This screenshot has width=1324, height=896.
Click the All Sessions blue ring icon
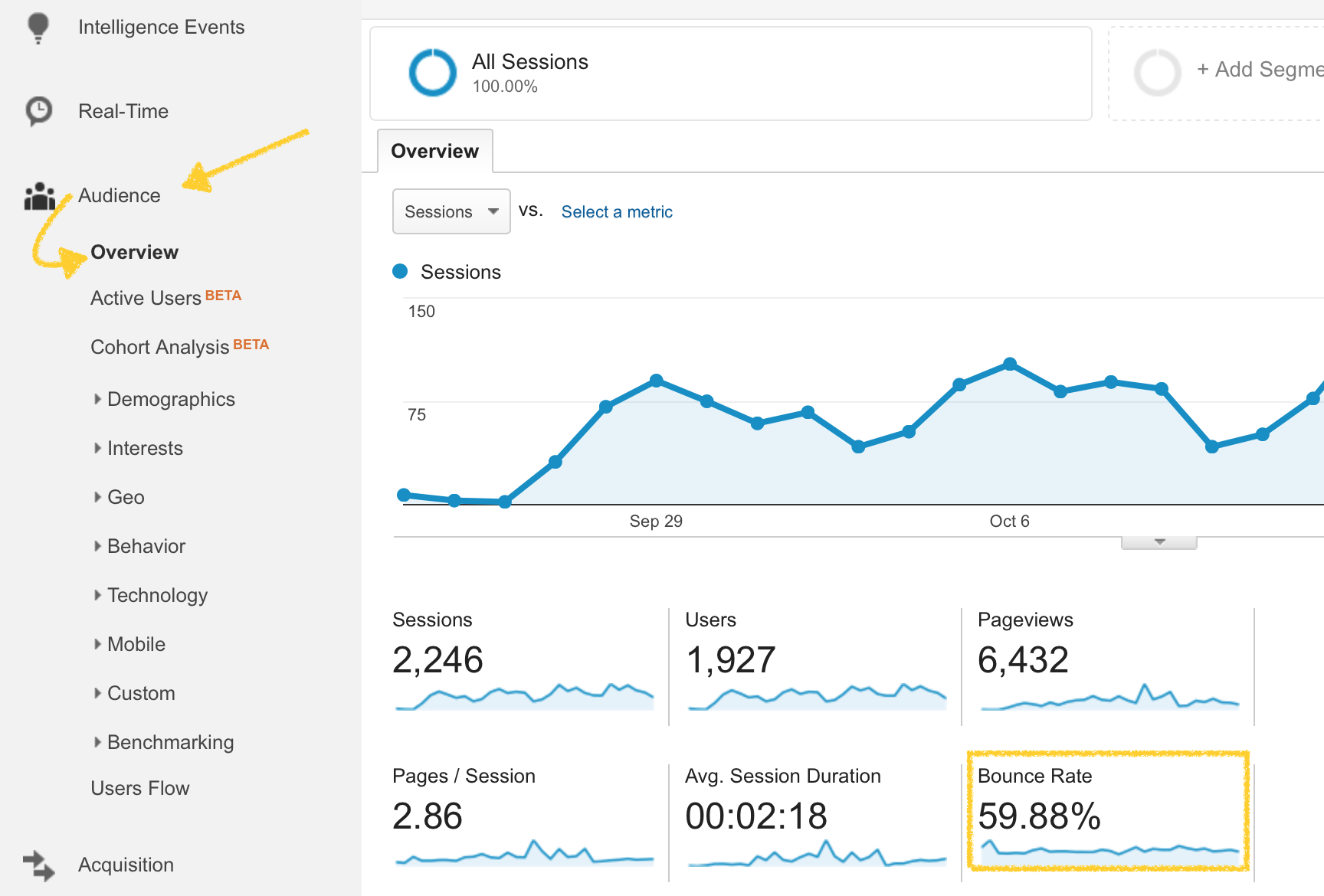point(433,73)
